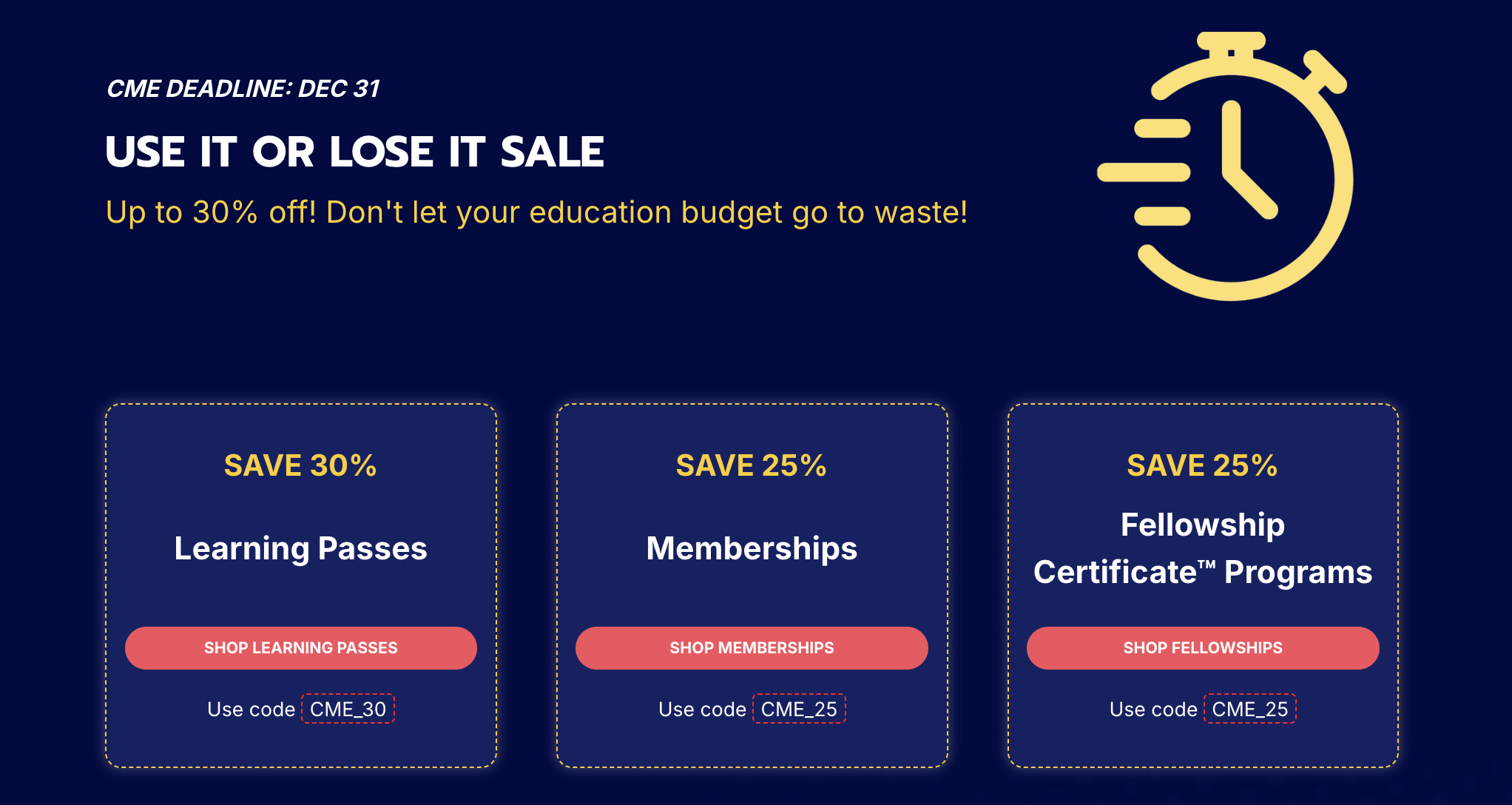Click the Shop Learning Passes button

coord(301,648)
